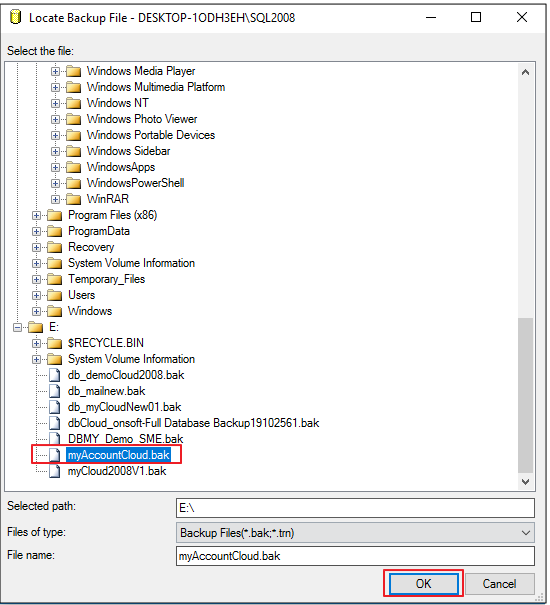Select DBMY_Demo_SME.bak in the tree
This screenshot has height=605, width=550.
[125, 439]
